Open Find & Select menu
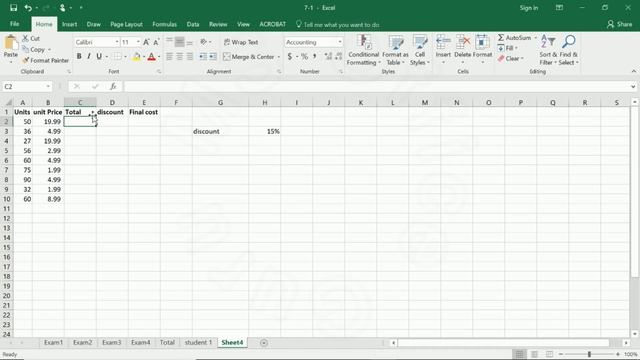 (569, 50)
